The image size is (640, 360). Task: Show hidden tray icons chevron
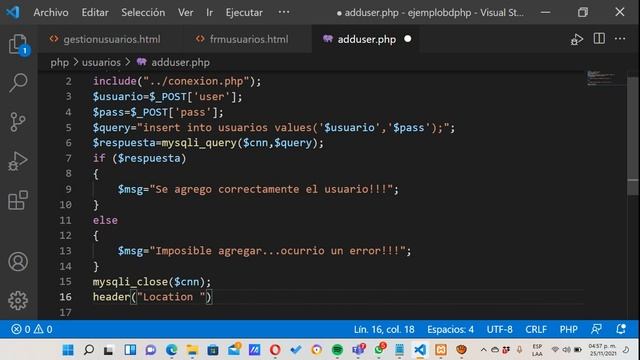pos(484,350)
